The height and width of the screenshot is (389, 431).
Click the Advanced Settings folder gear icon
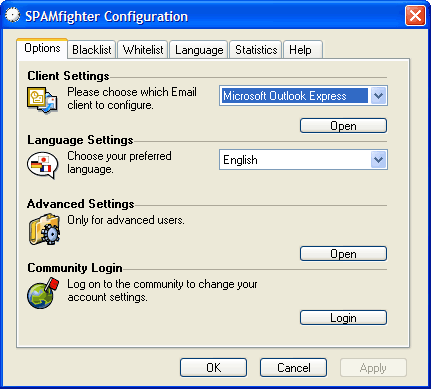(44, 229)
